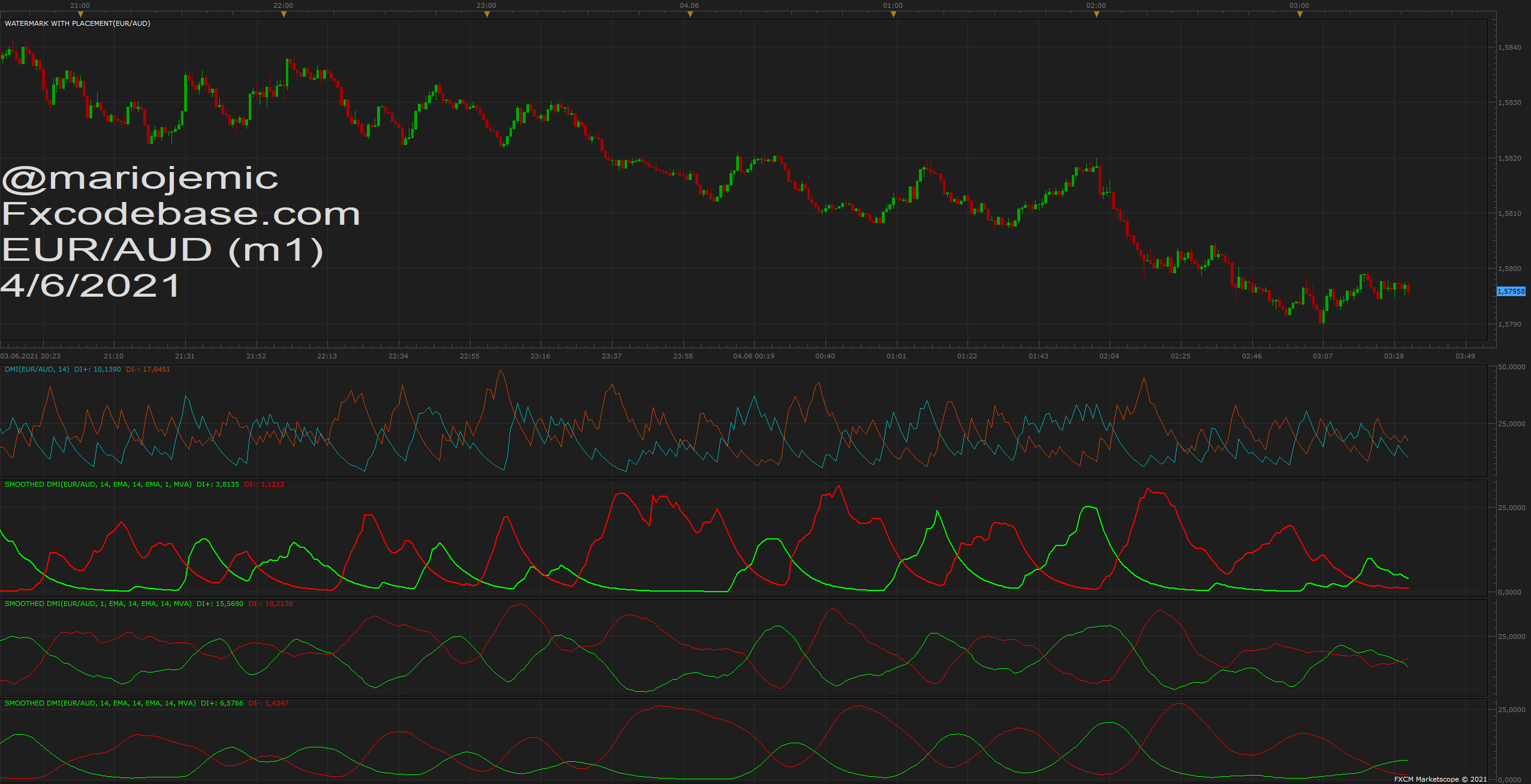
Task: Click the 00:40 time axis label
Action: (x=825, y=356)
